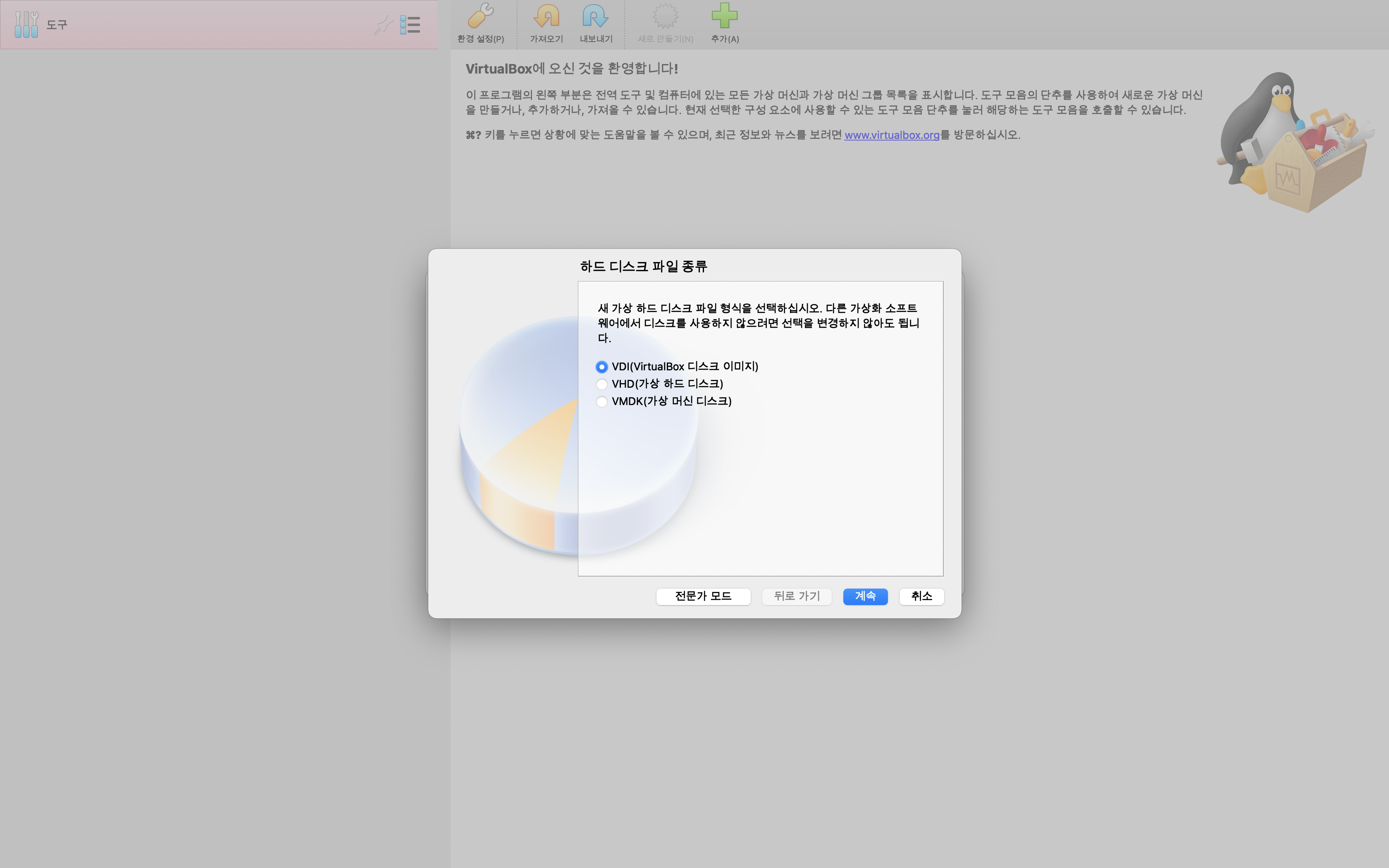Click the 하드 디스크 파일 종류 dialog title

click(643, 266)
